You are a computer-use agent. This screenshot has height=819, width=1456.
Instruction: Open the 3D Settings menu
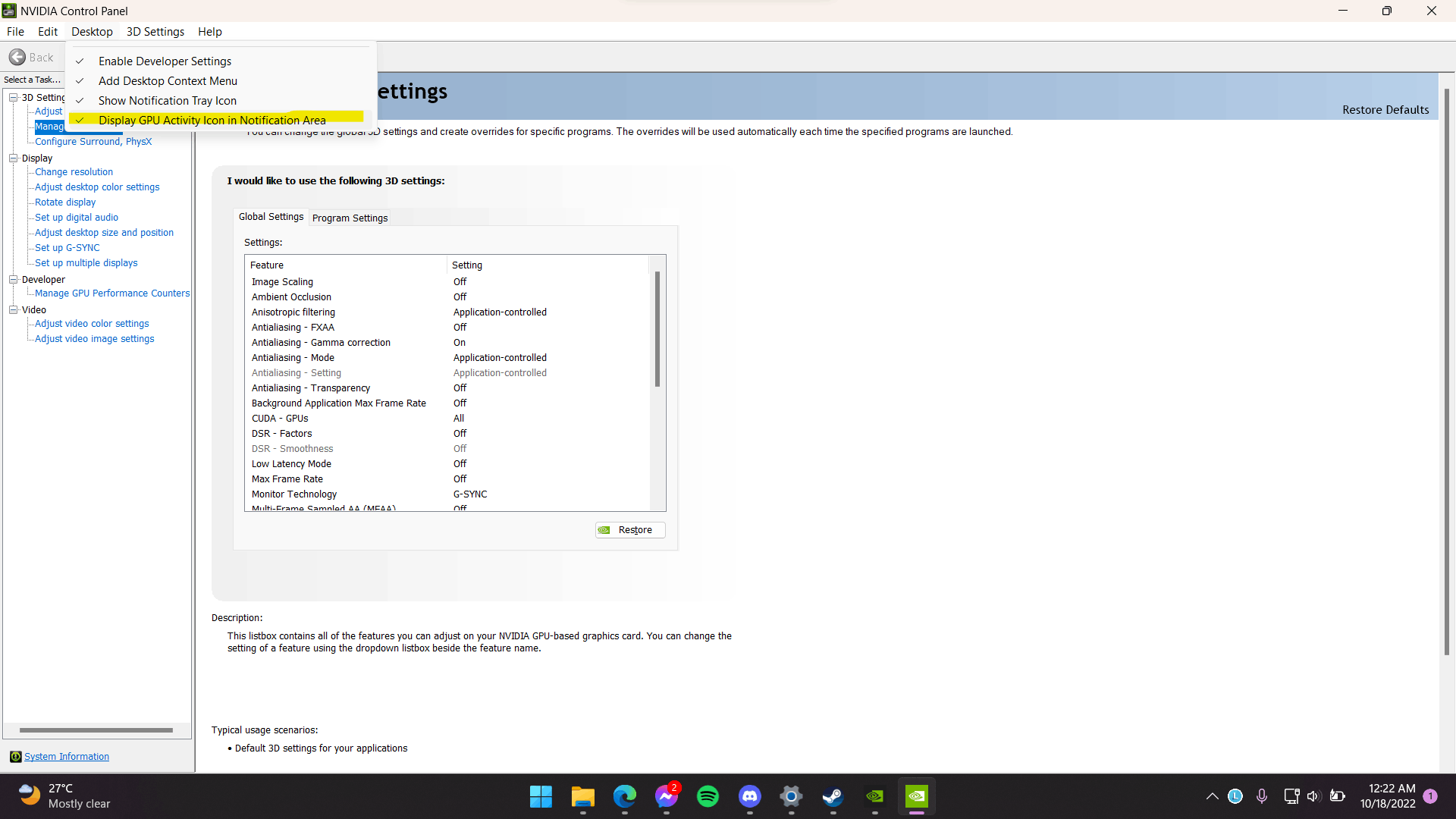pos(155,32)
